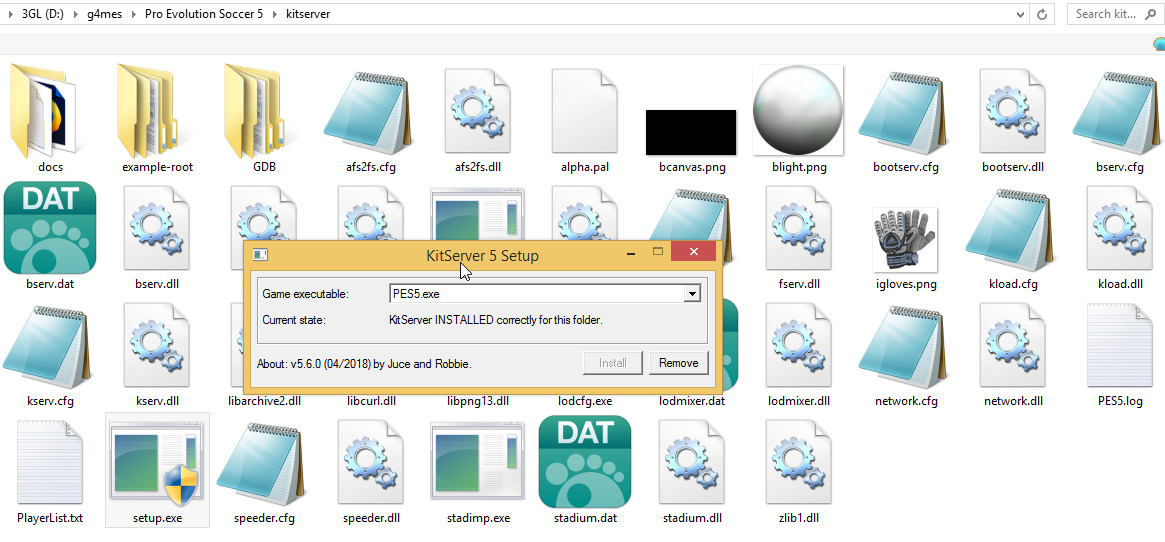
Task: Click the Remove button in KitServer Setup
Action: point(678,363)
